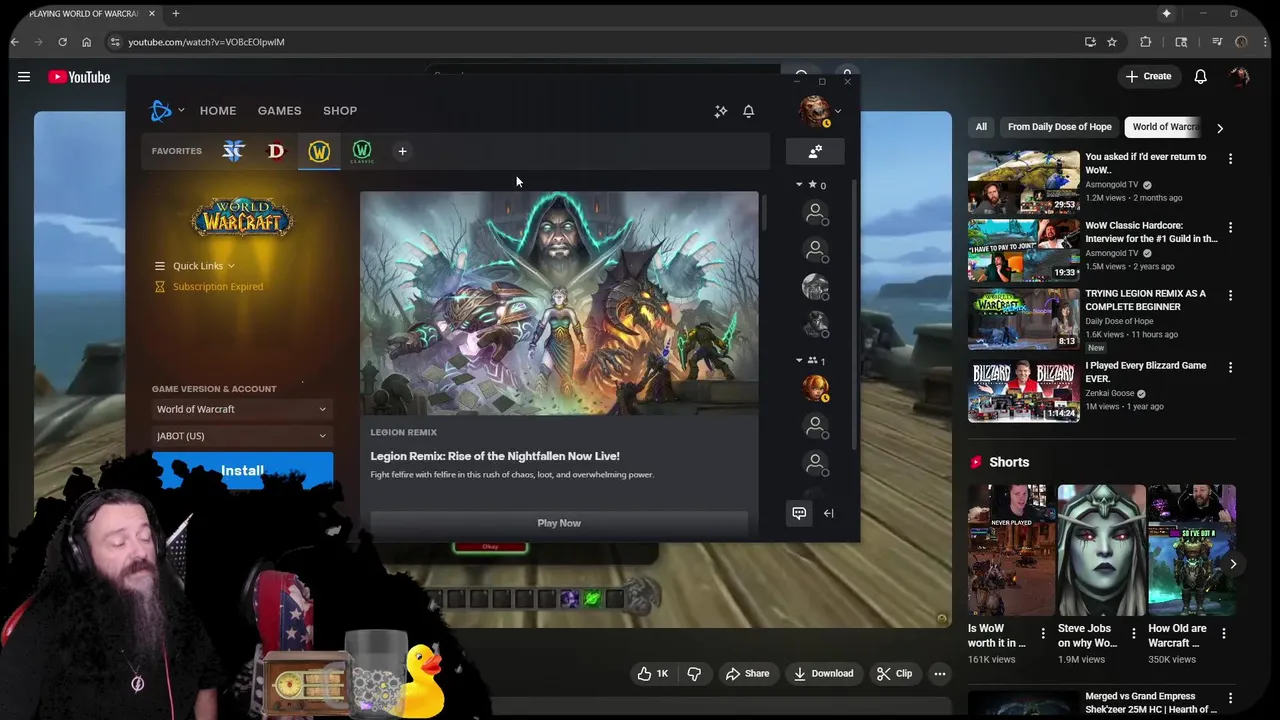The width and height of the screenshot is (1280, 720).
Task: Select the Diablo favorite icon
Action: pos(276,151)
